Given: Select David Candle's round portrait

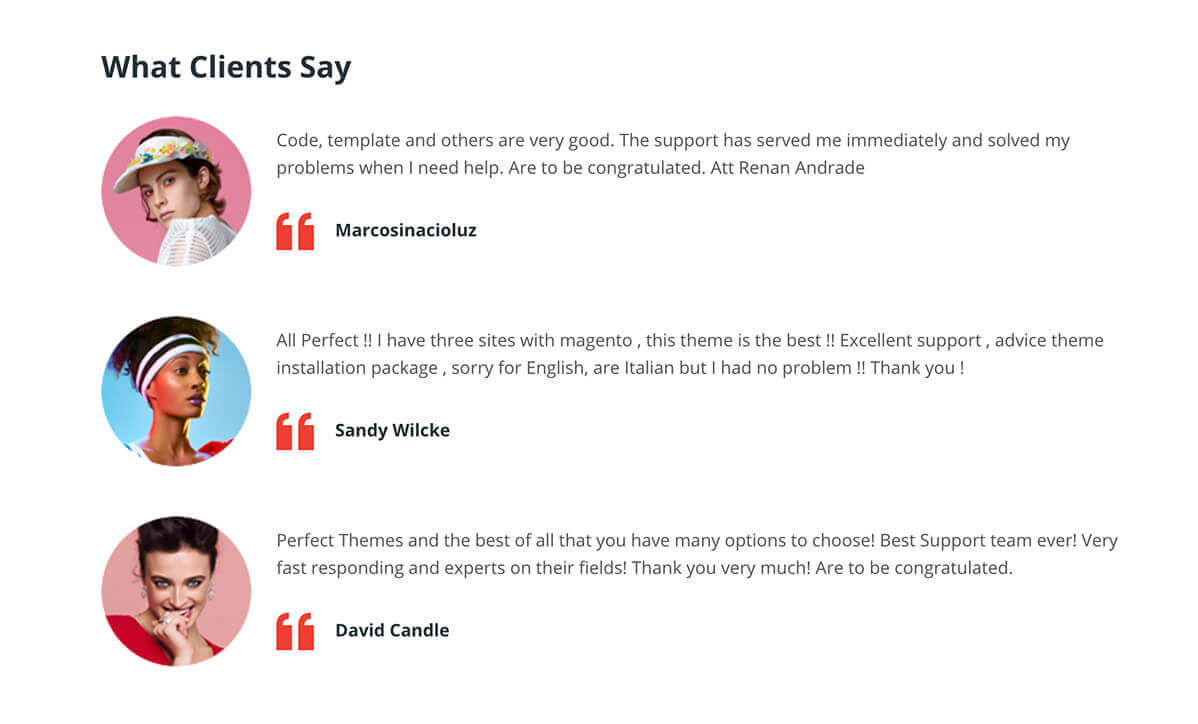Looking at the screenshot, I should click(176, 591).
